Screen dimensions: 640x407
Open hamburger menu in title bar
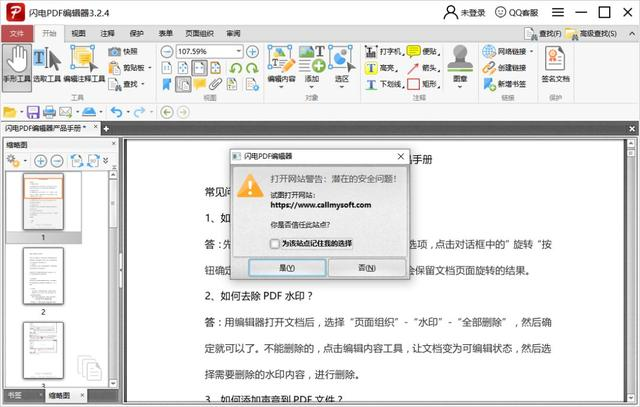558,13
